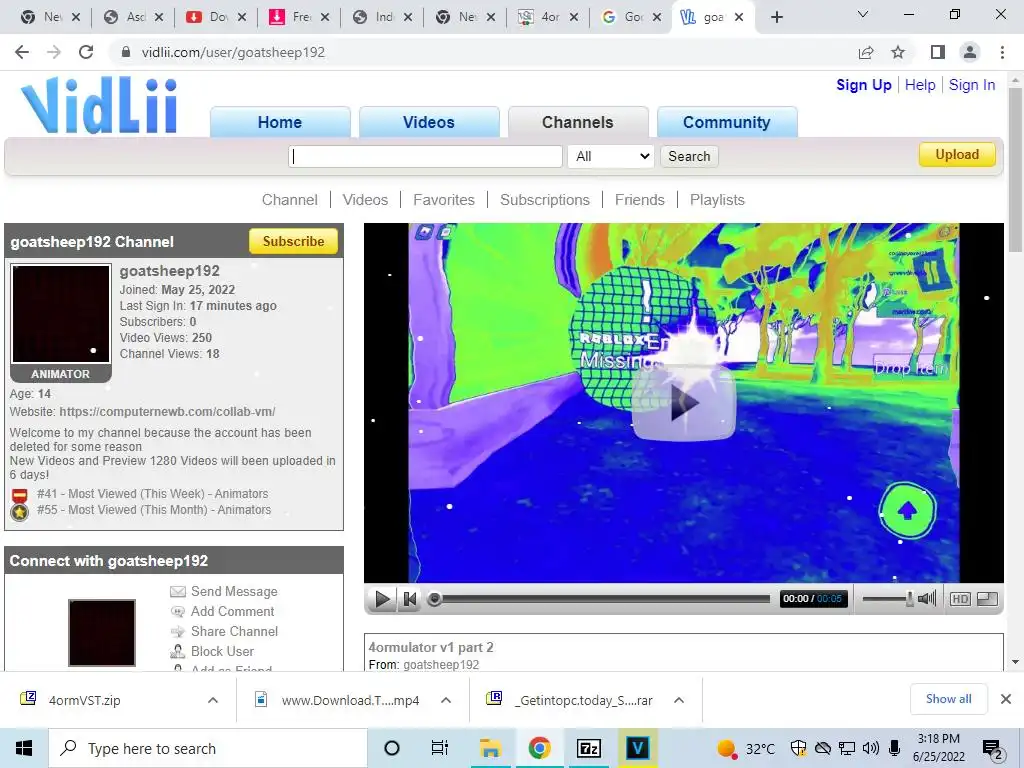Bookmark this page with the star icon
This screenshot has width=1024, height=768.
(x=898, y=52)
